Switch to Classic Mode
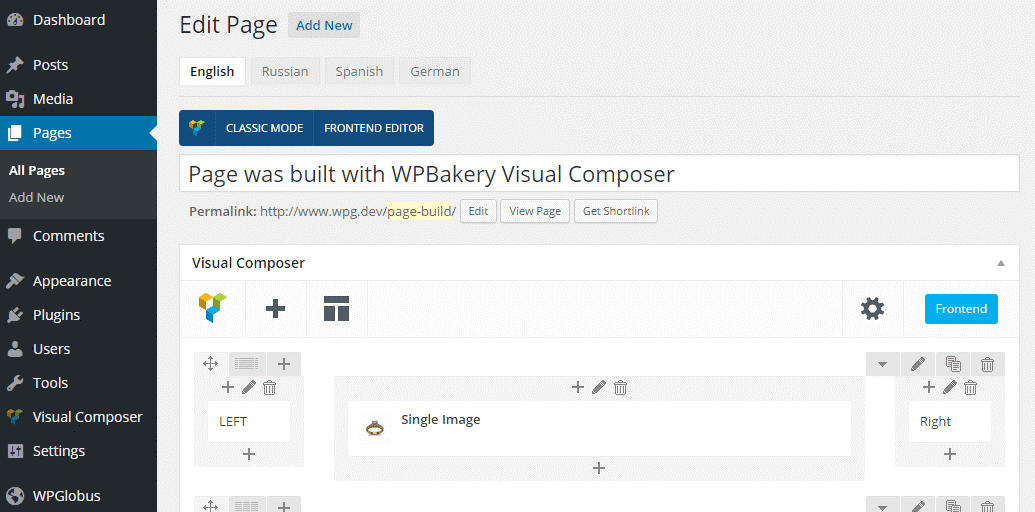 coord(265,128)
